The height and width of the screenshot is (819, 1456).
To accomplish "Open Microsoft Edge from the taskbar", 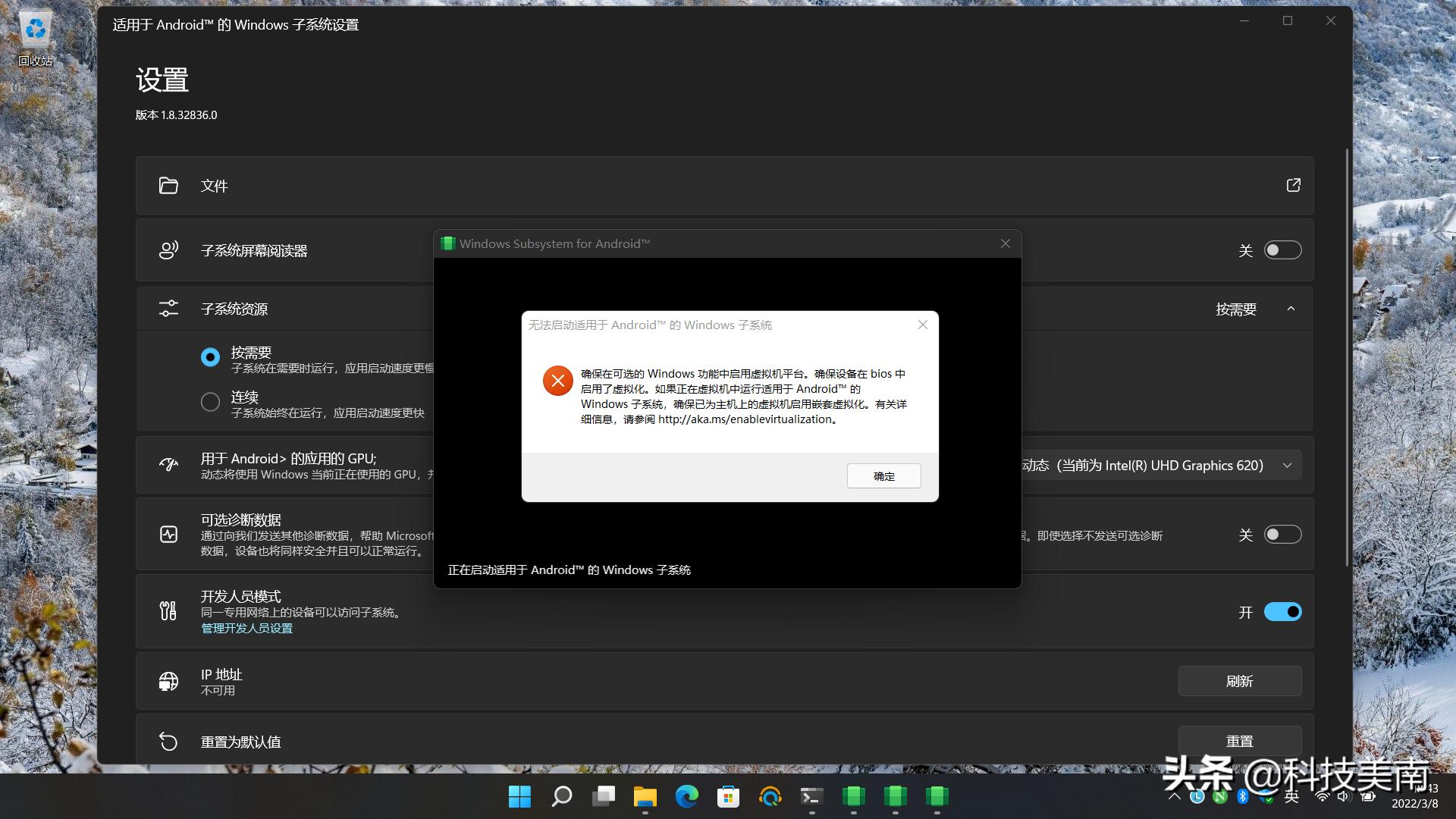I will click(x=686, y=797).
